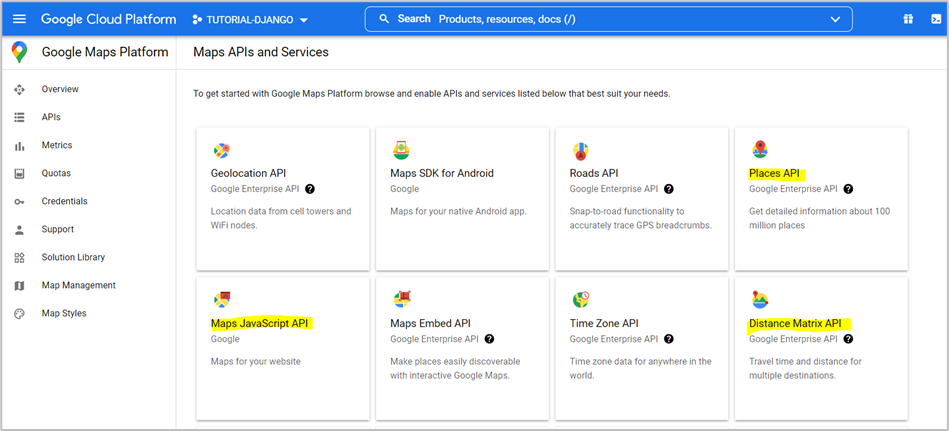Click help icon on Distance Matrix API card

848,339
